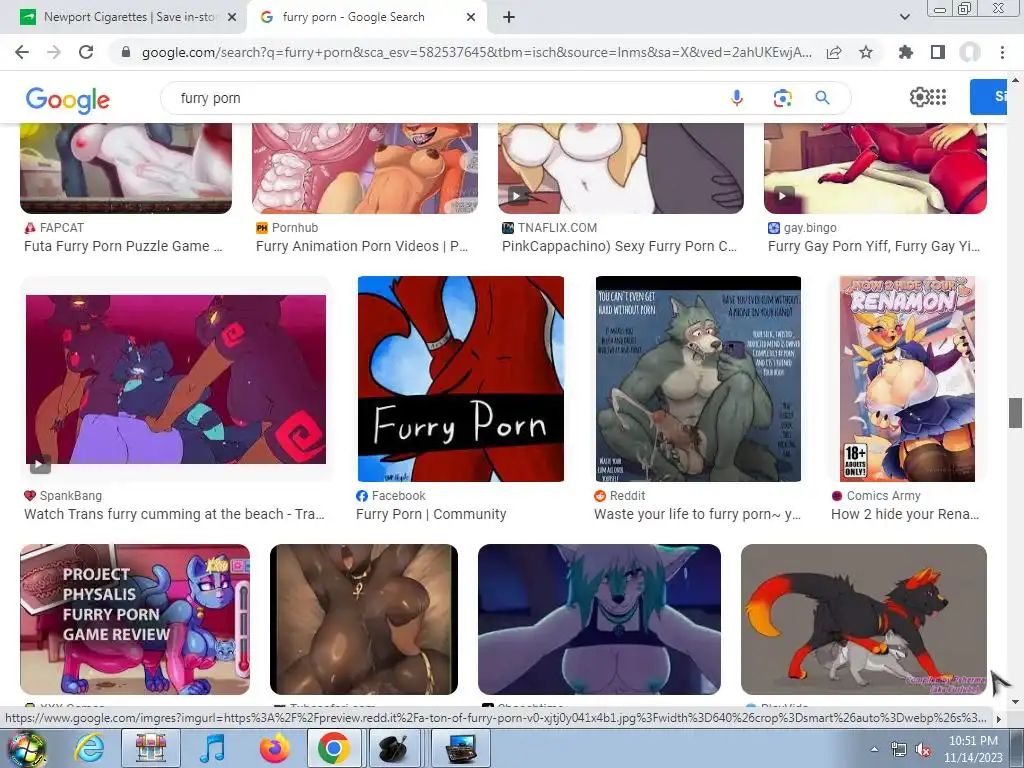Click the muted volume tray icon
Image resolution: width=1024 pixels, height=768 pixels.
[x=923, y=750]
